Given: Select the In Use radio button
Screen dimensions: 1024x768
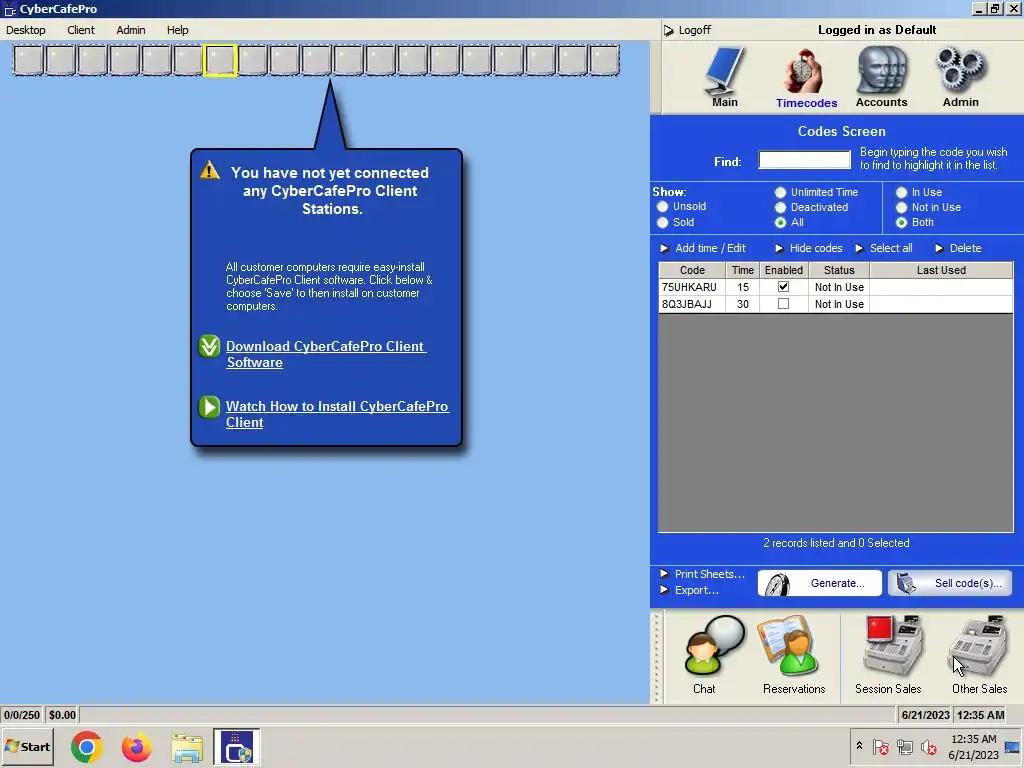Looking at the screenshot, I should point(902,193).
